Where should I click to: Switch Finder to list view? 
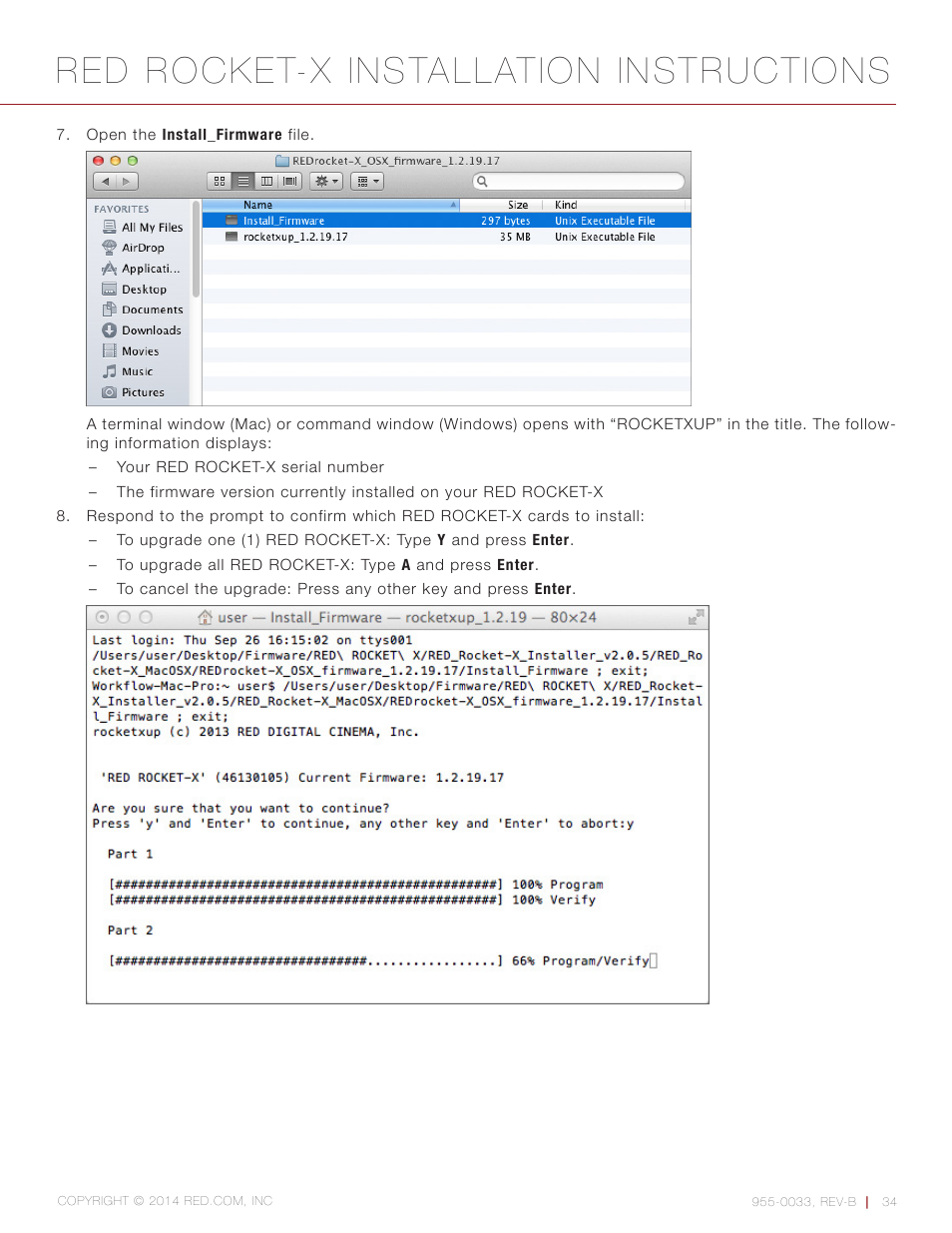pos(242,182)
